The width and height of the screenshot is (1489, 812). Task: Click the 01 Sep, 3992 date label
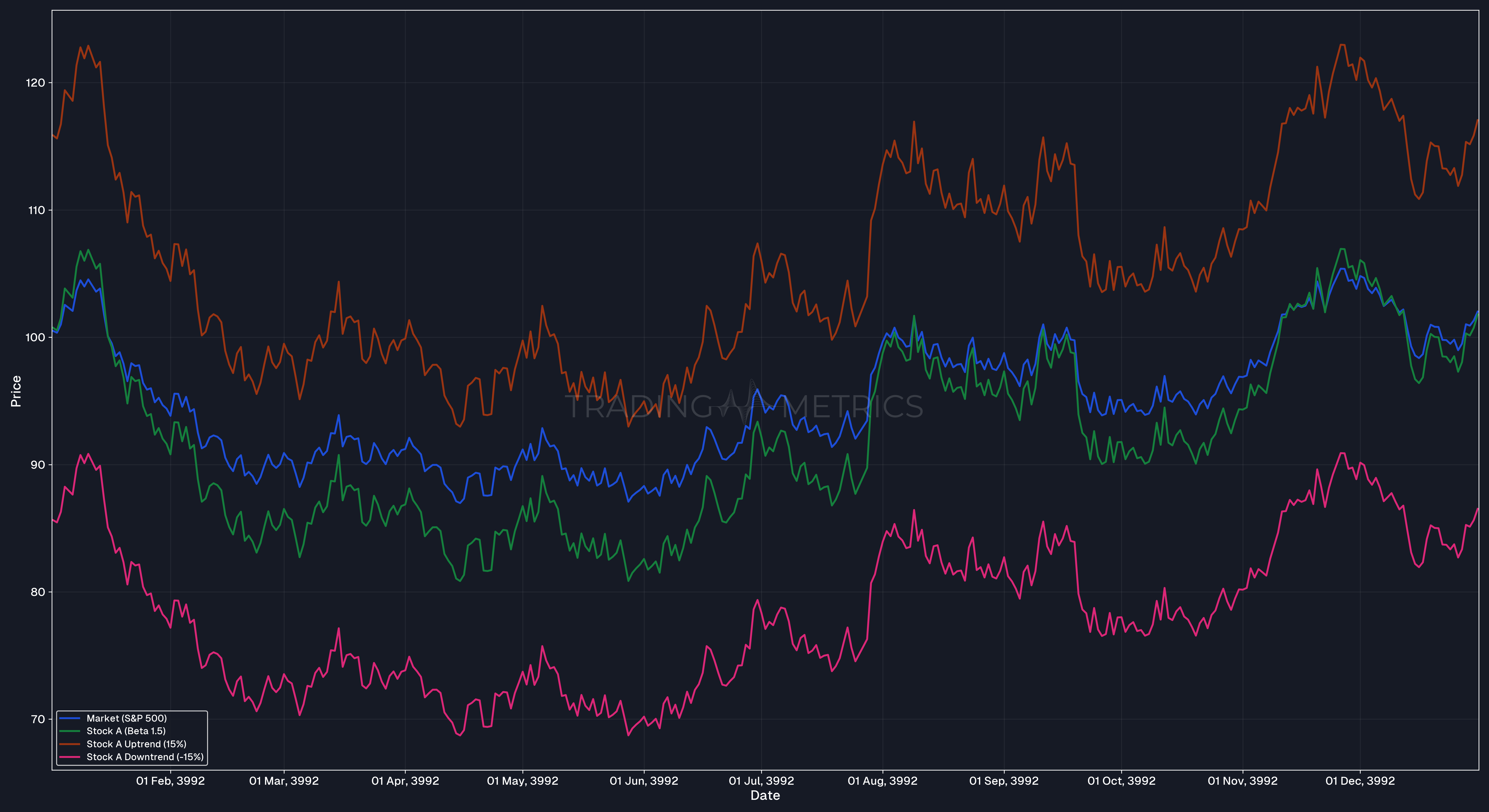[1004, 781]
